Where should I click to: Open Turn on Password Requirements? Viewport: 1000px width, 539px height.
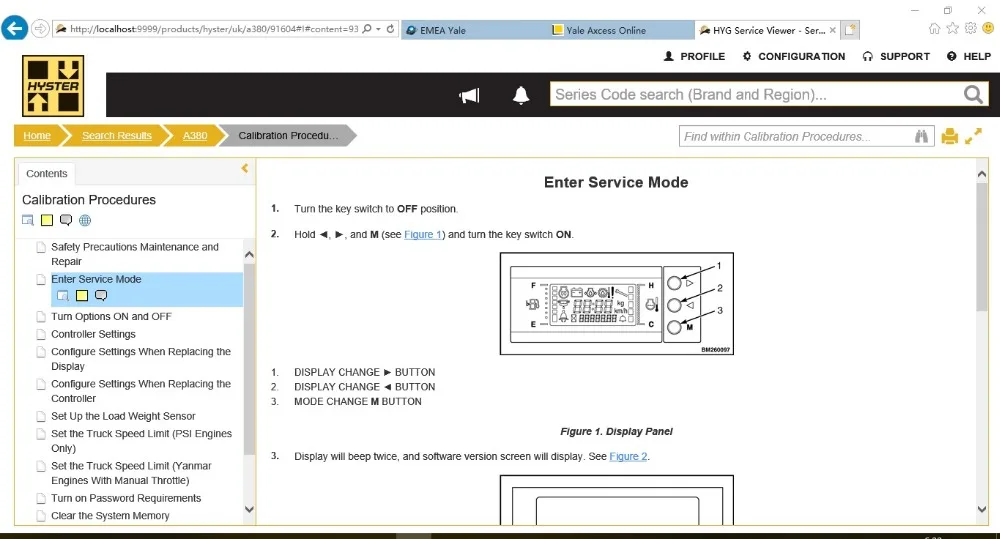coord(126,498)
